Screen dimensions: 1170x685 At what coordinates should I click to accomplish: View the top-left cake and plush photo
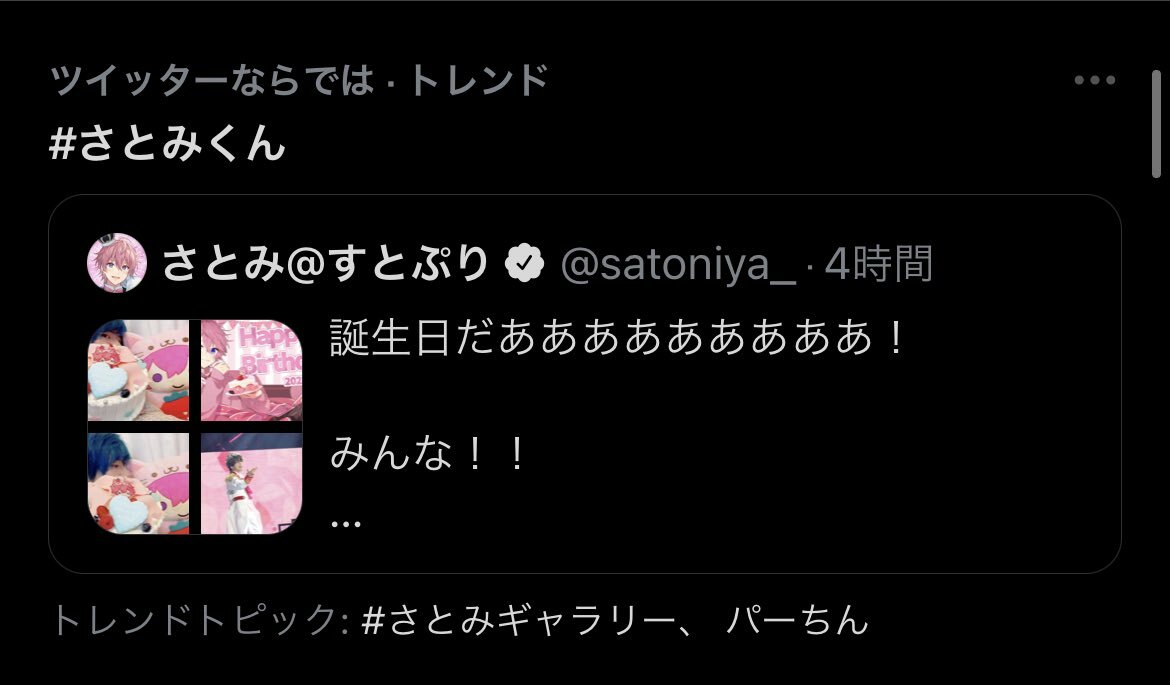(x=138, y=370)
